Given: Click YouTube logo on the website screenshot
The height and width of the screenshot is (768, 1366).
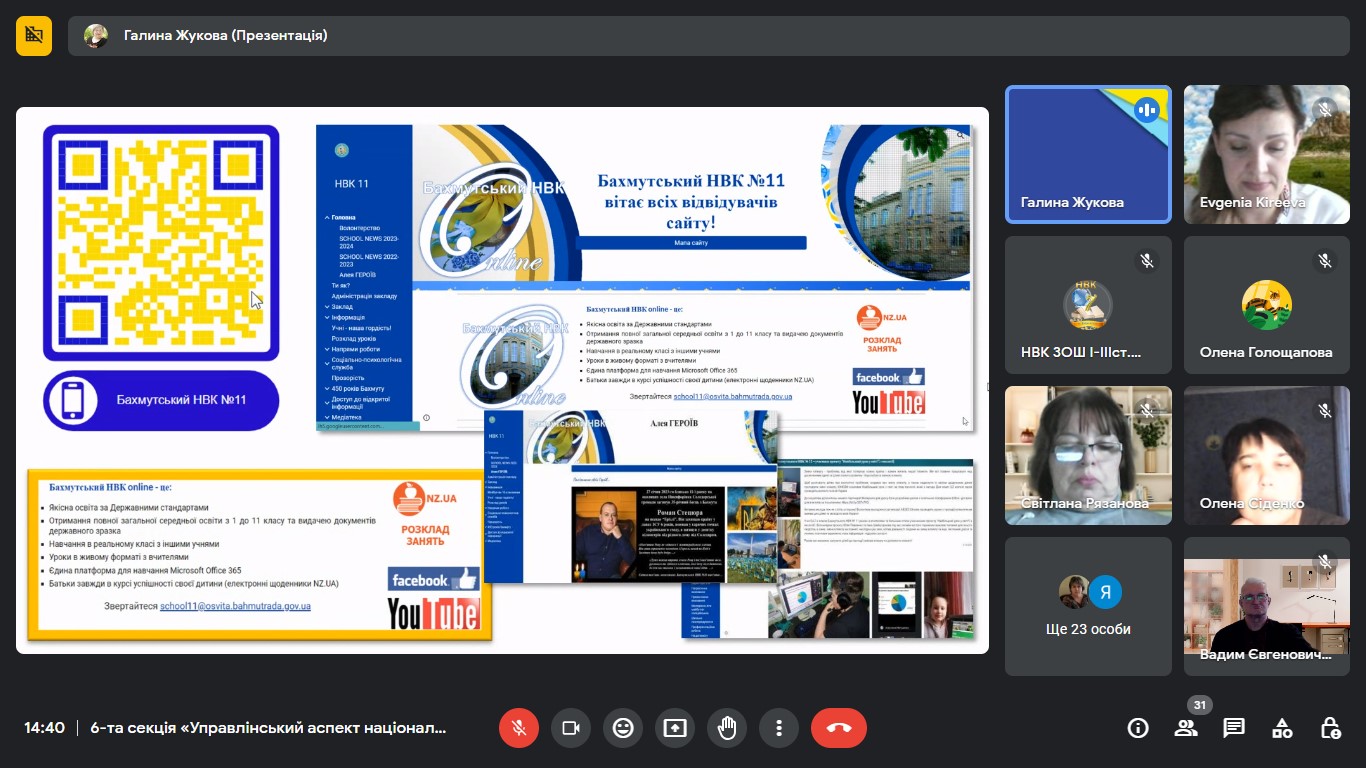Looking at the screenshot, I should pos(888,402).
